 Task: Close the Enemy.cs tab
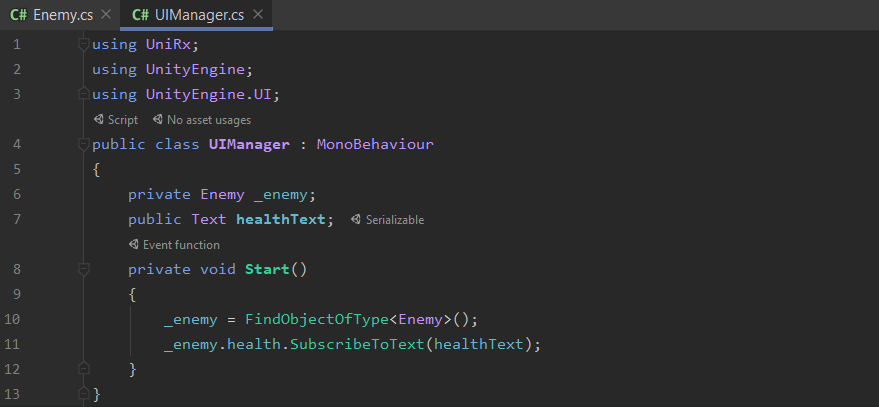point(105,15)
